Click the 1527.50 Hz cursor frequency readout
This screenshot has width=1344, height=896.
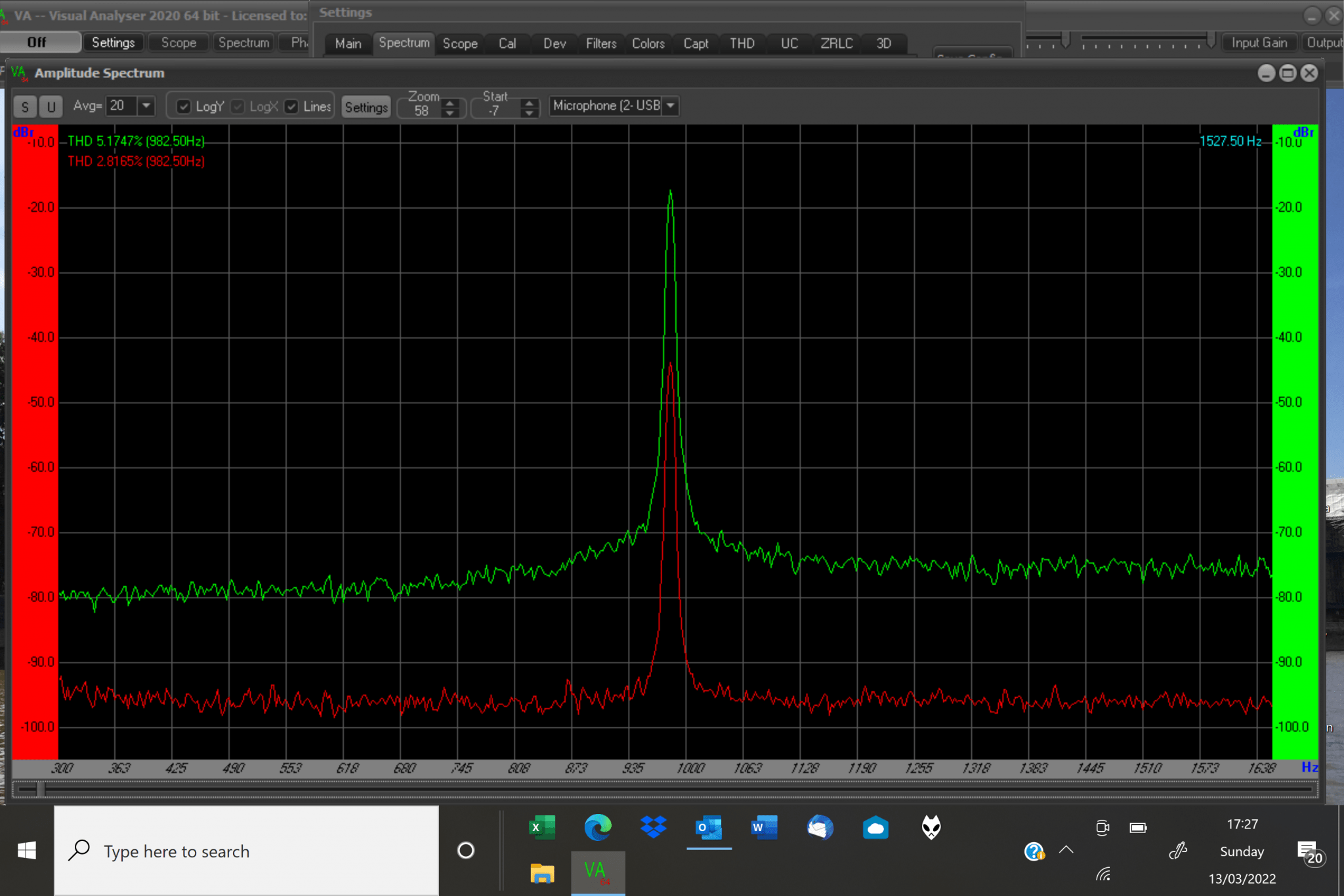point(1230,141)
